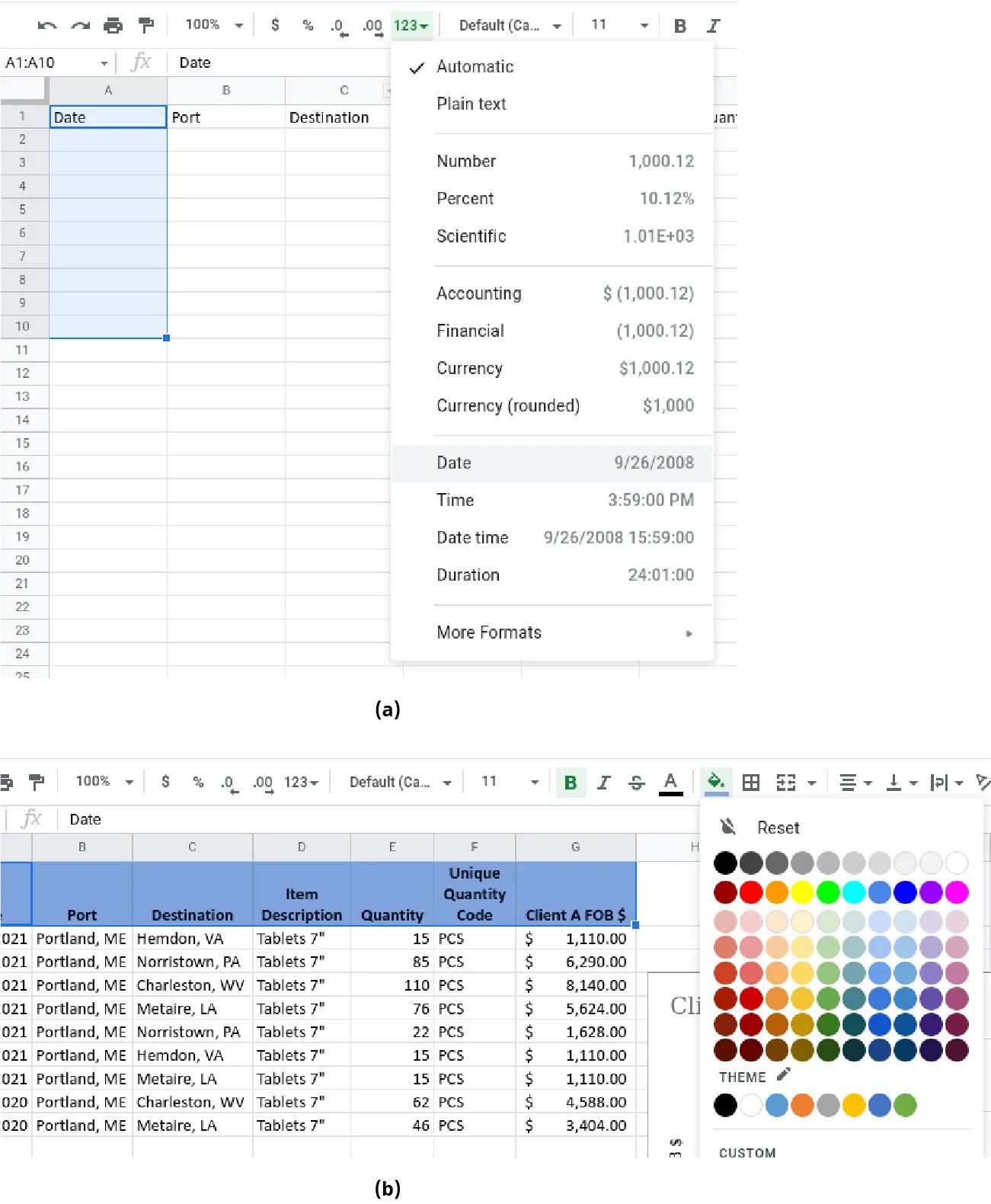Click the text wrapping icon

click(939, 783)
